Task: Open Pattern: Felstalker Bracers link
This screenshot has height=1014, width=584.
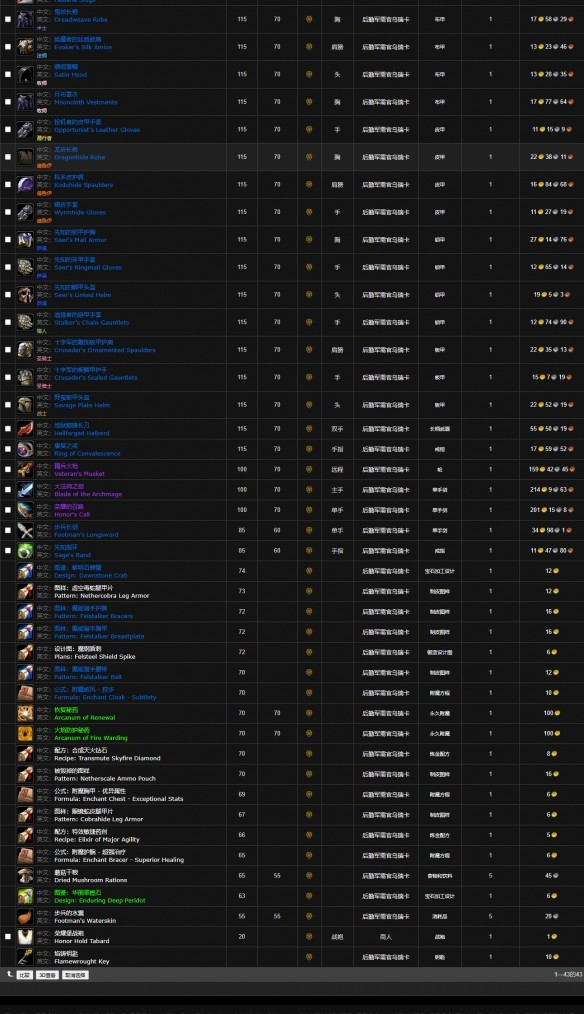Action: pyautogui.click(x=94, y=616)
